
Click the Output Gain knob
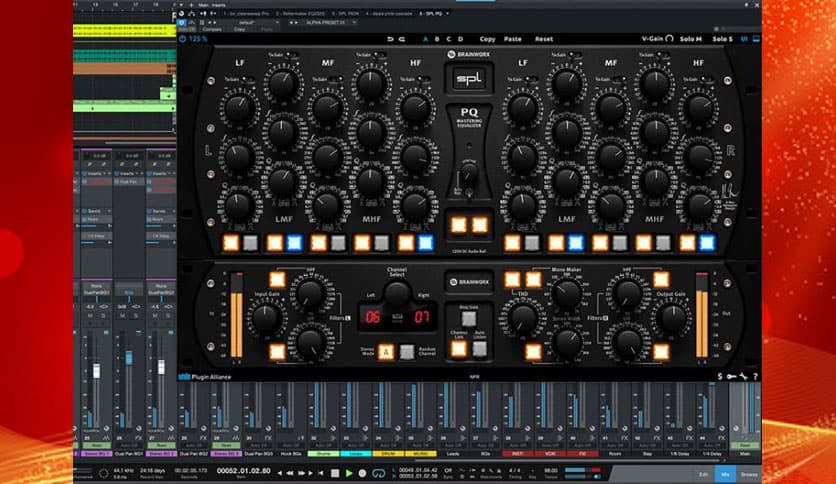click(x=672, y=318)
